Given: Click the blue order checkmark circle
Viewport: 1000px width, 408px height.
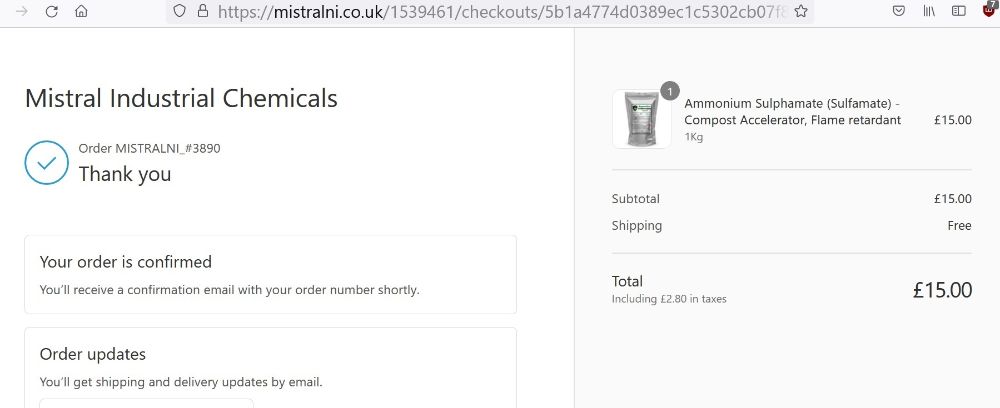Looking at the screenshot, I should pyautogui.click(x=47, y=163).
